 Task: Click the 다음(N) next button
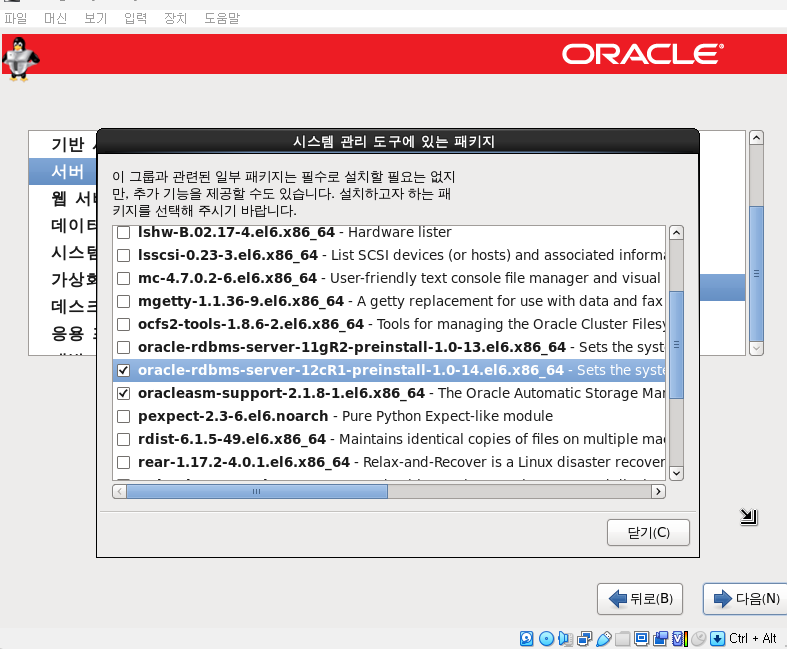coord(745,599)
